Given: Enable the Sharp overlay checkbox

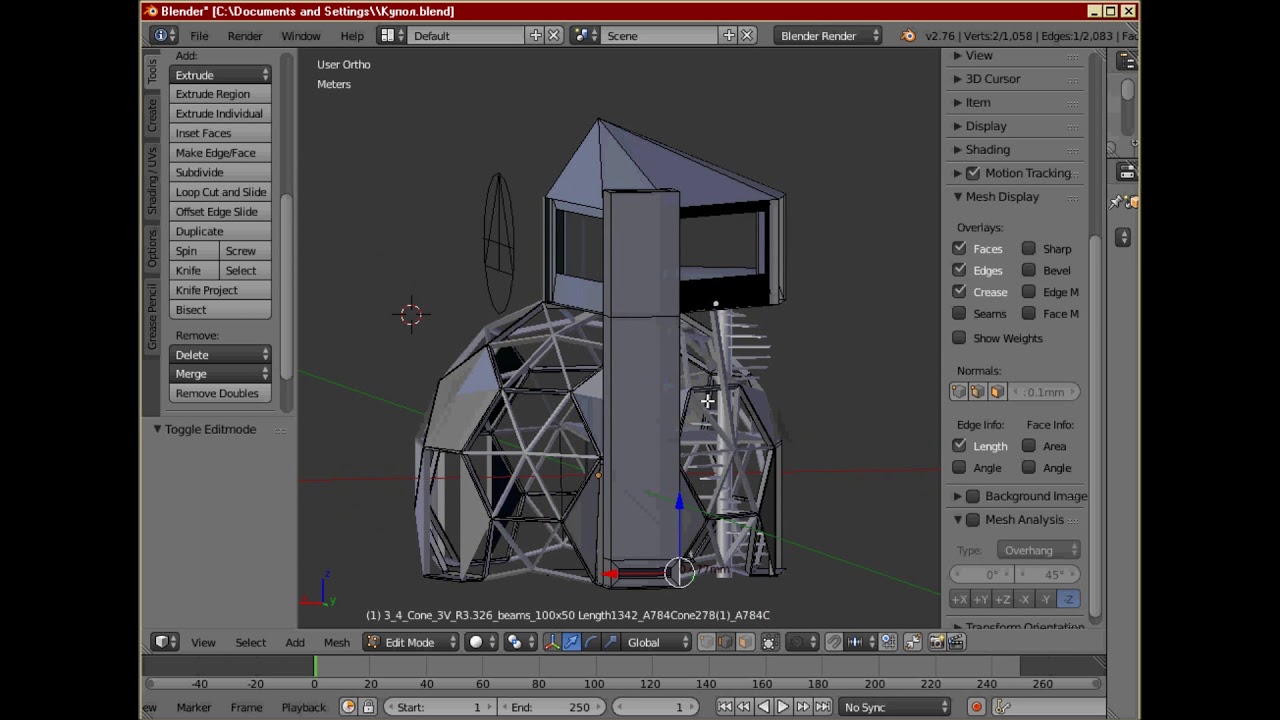Looking at the screenshot, I should click(1028, 248).
